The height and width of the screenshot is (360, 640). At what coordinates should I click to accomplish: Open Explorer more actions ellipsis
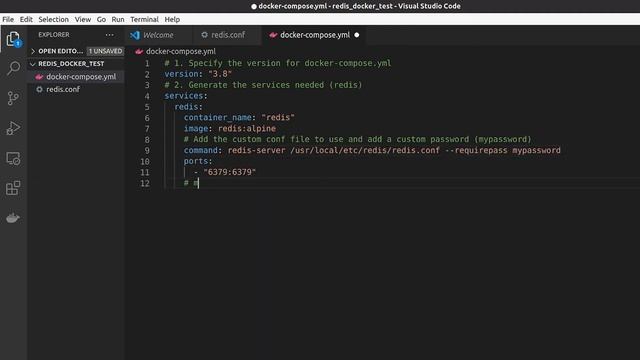point(109,35)
